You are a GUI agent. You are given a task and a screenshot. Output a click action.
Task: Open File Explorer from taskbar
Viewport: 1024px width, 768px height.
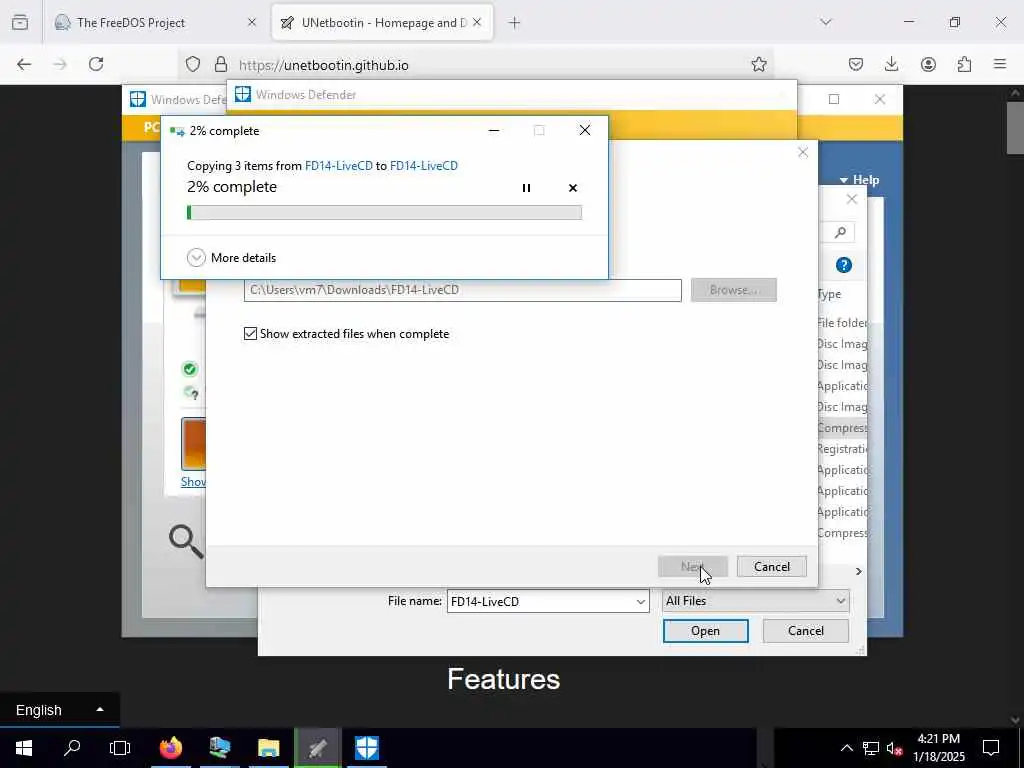[268, 748]
